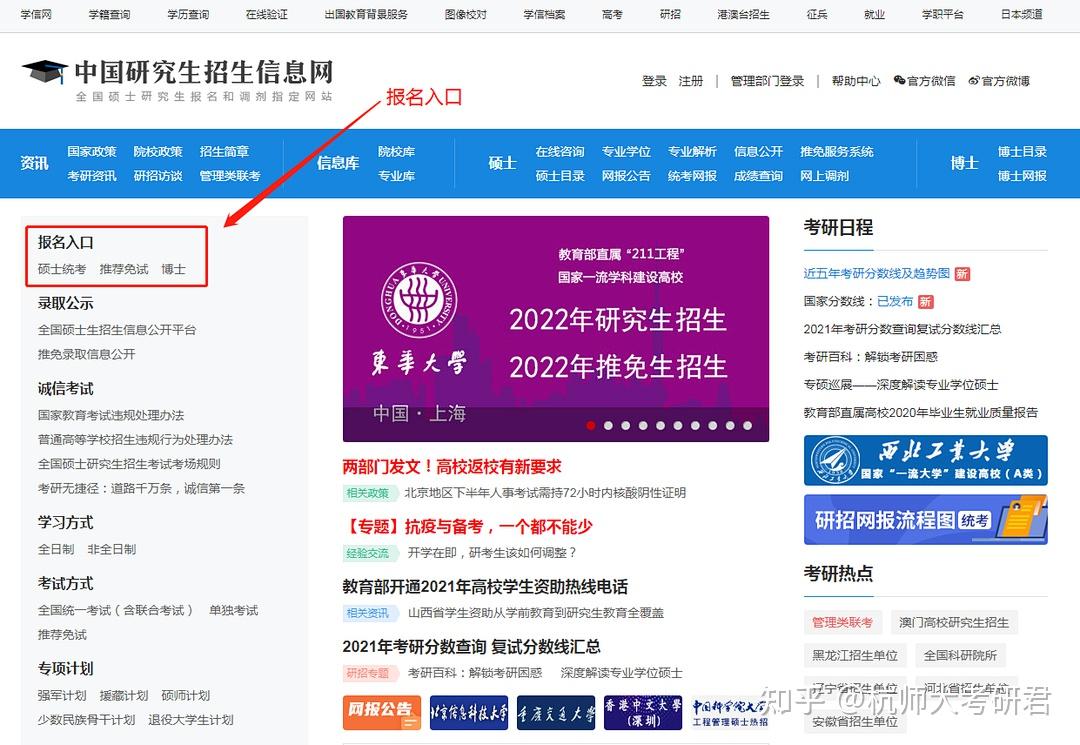Image resolution: width=1080 pixels, height=745 pixels.
Task: Open 帮助中心 help link
Action: (855, 81)
